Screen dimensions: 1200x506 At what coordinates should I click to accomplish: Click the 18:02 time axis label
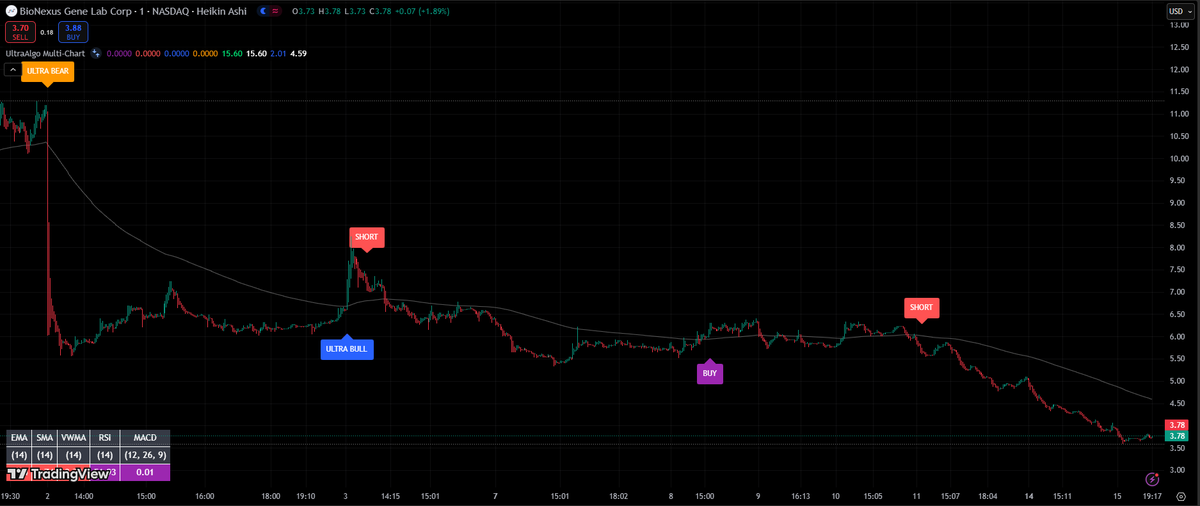click(x=618, y=495)
